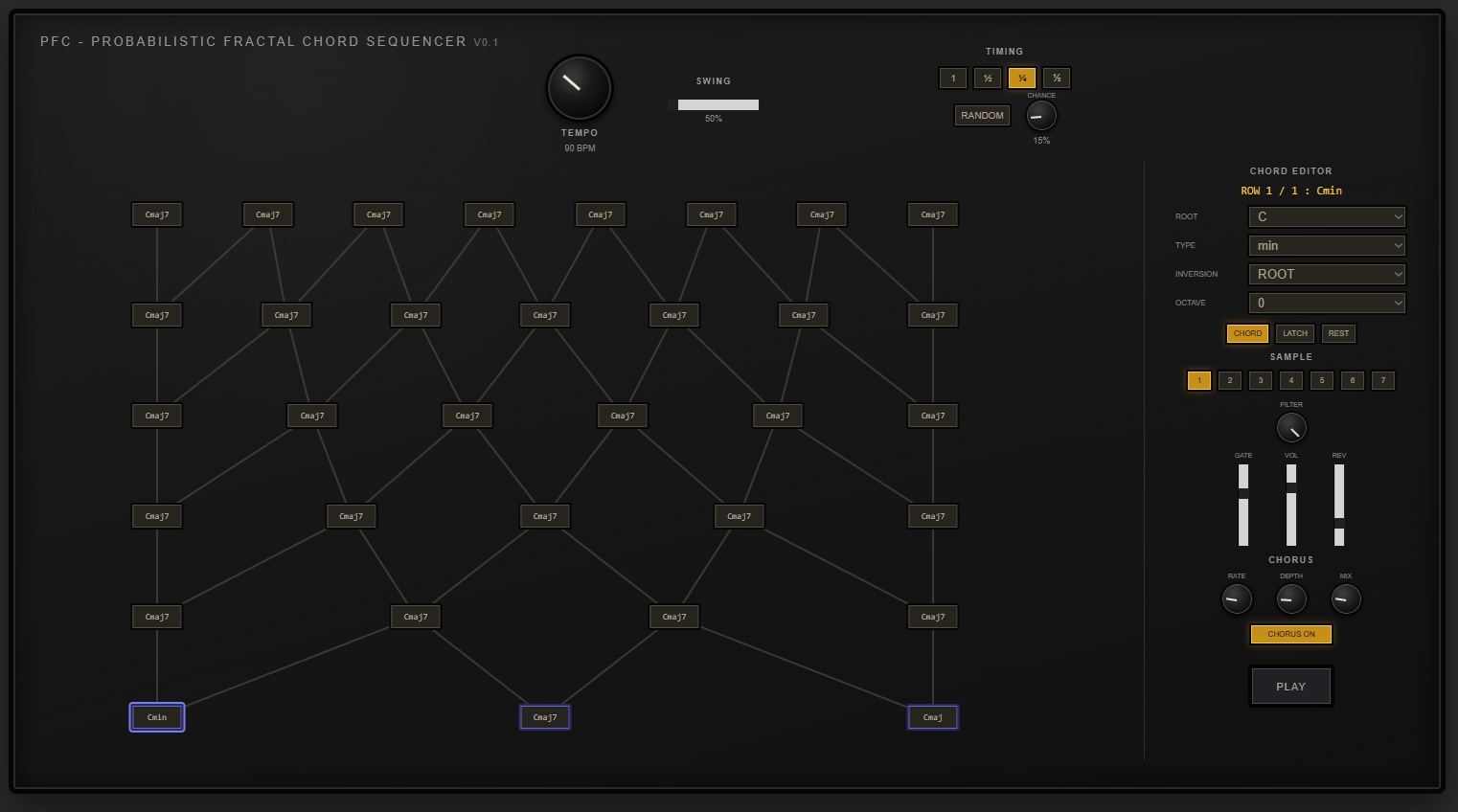This screenshot has height=812, width=1458.
Task: Click the PFC sequencer title text
Action: point(253,41)
